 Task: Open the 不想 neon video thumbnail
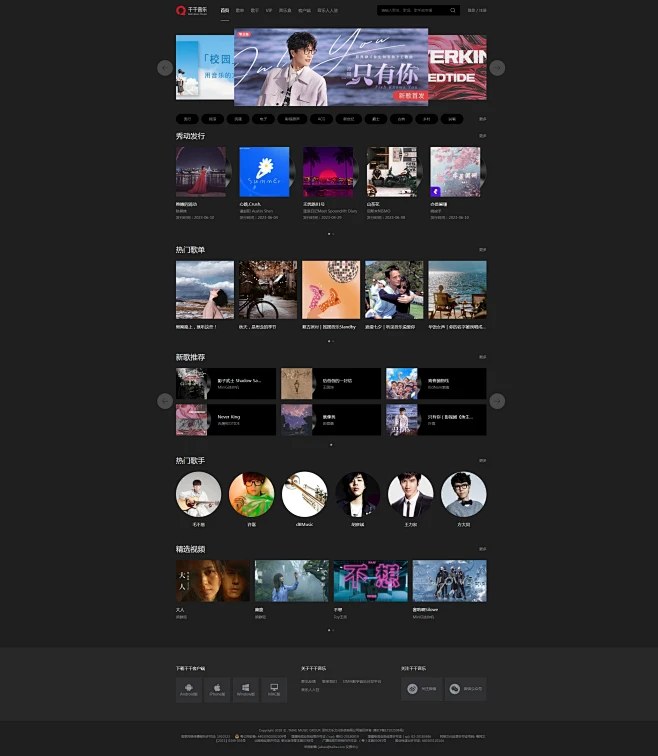coord(371,580)
